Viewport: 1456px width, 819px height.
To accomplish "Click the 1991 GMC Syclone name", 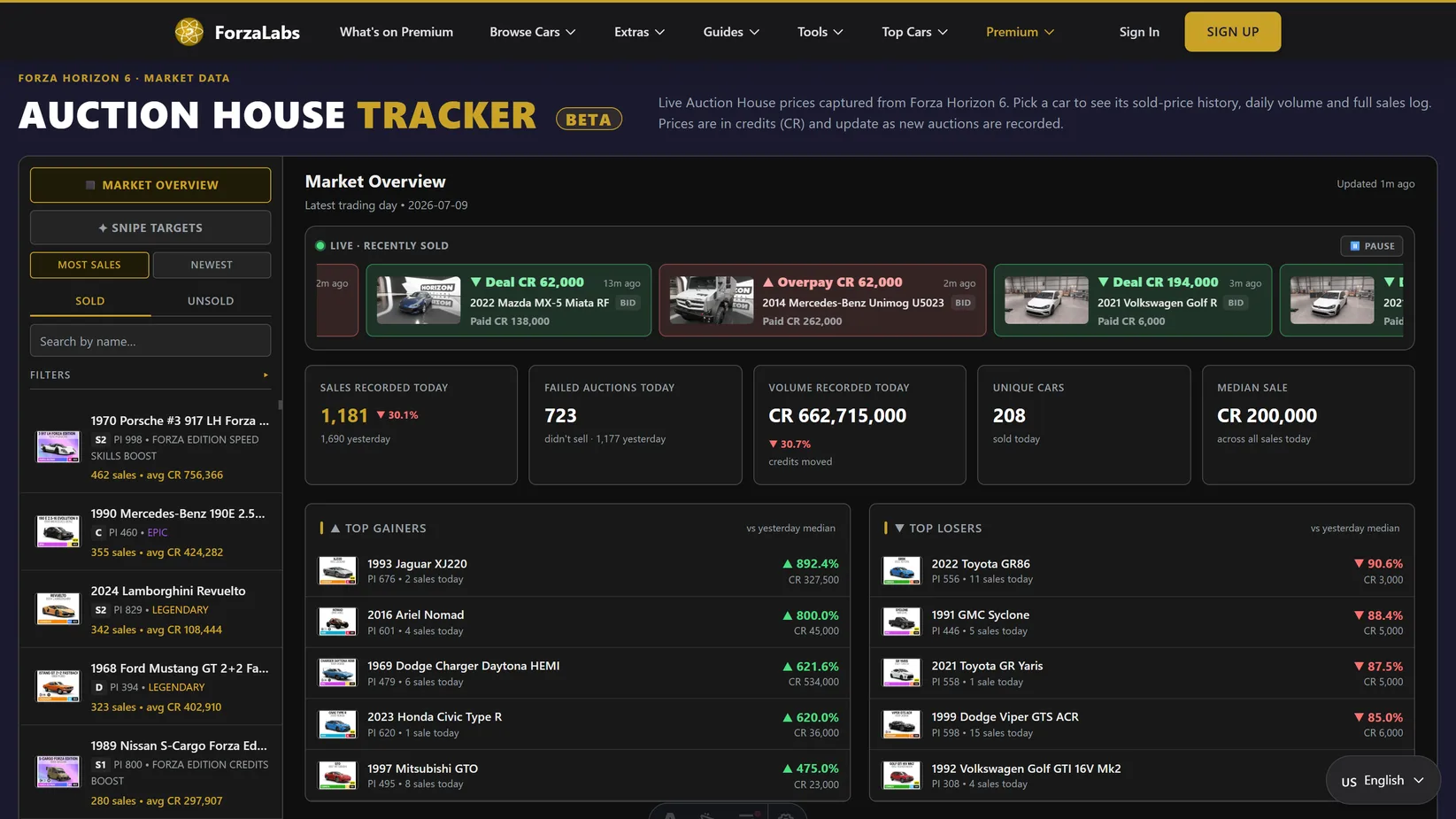I will 980,615.
